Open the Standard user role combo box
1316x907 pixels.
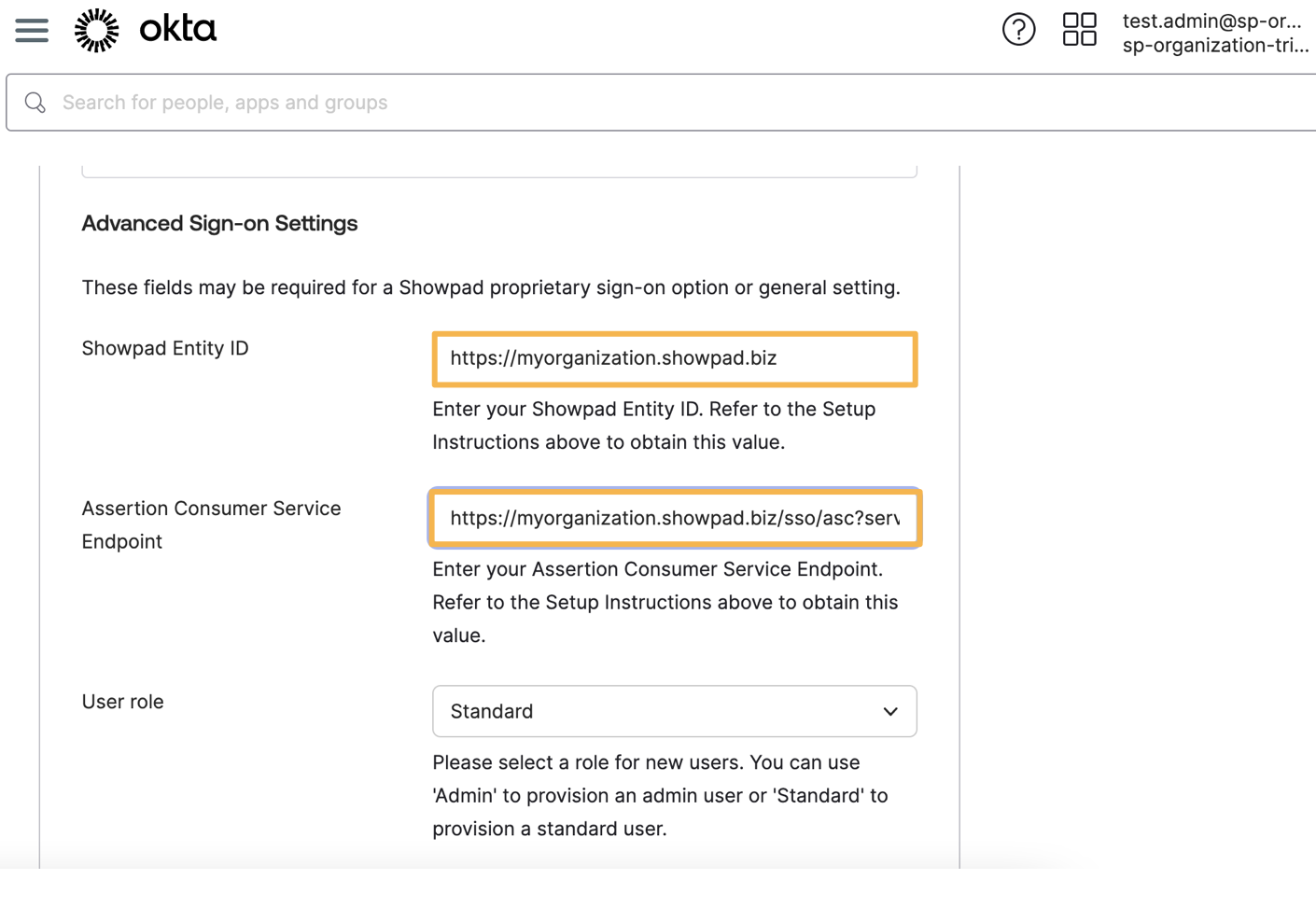675,712
